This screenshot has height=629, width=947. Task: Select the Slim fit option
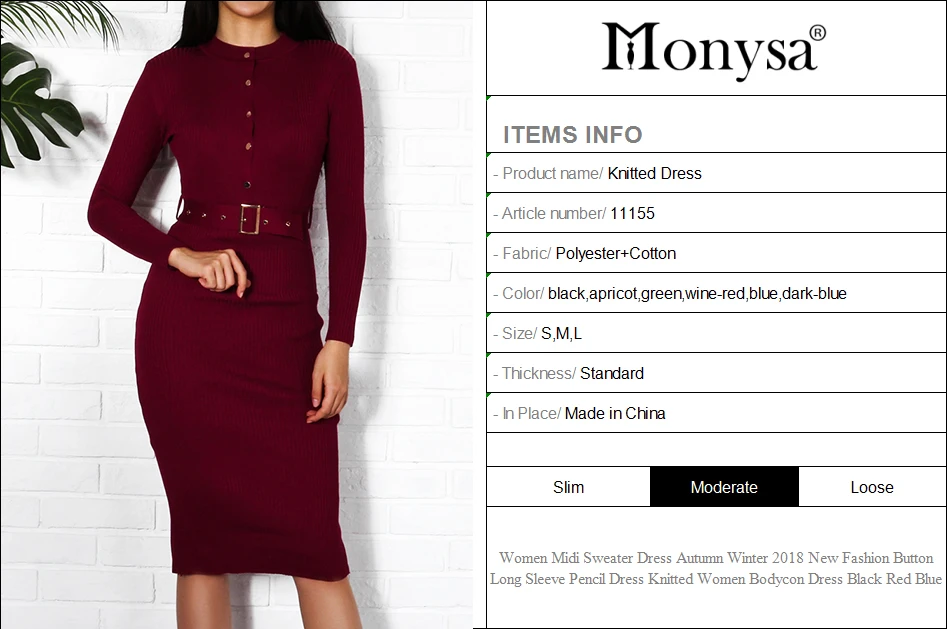click(x=568, y=487)
